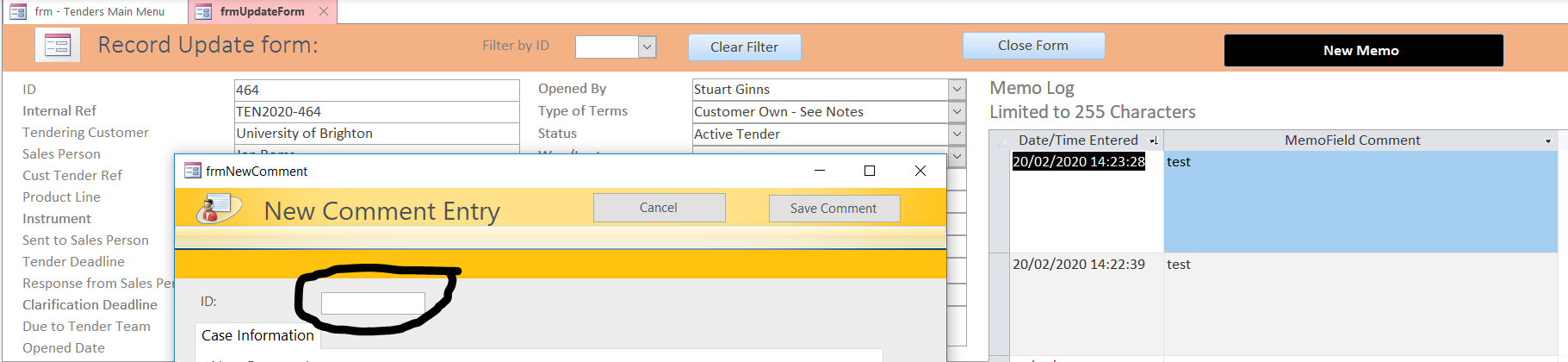
Task: Click the frmUpdateForm tab icon
Action: [x=203, y=12]
